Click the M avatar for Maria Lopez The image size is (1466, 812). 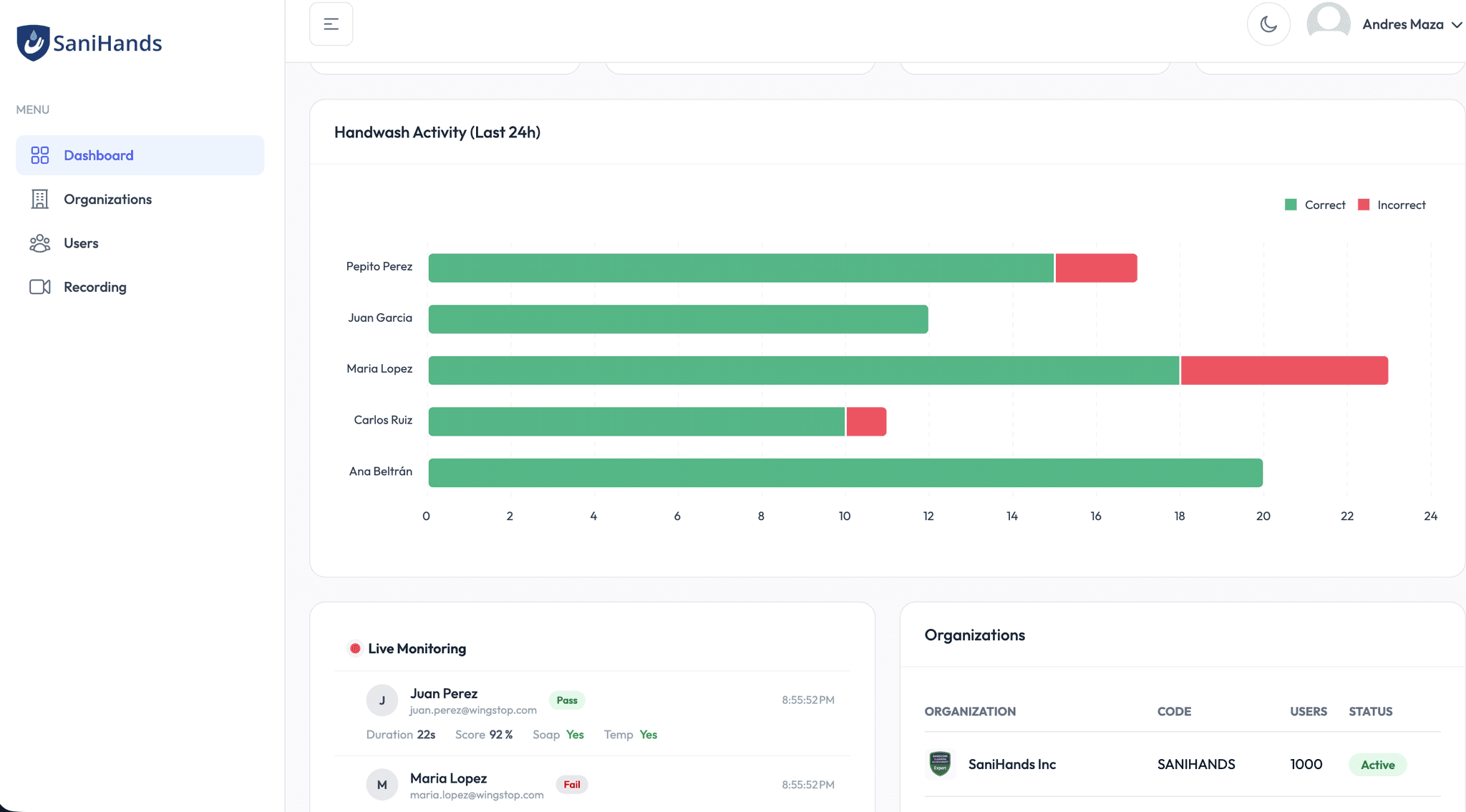click(x=382, y=785)
